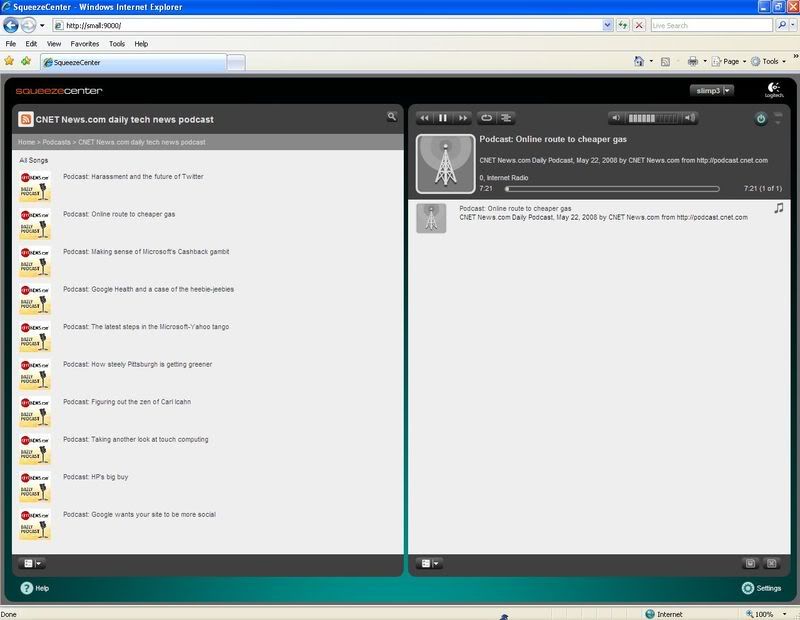This screenshot has height=620, width=800.
Task: Skip to the previous track
Action: 425,118
